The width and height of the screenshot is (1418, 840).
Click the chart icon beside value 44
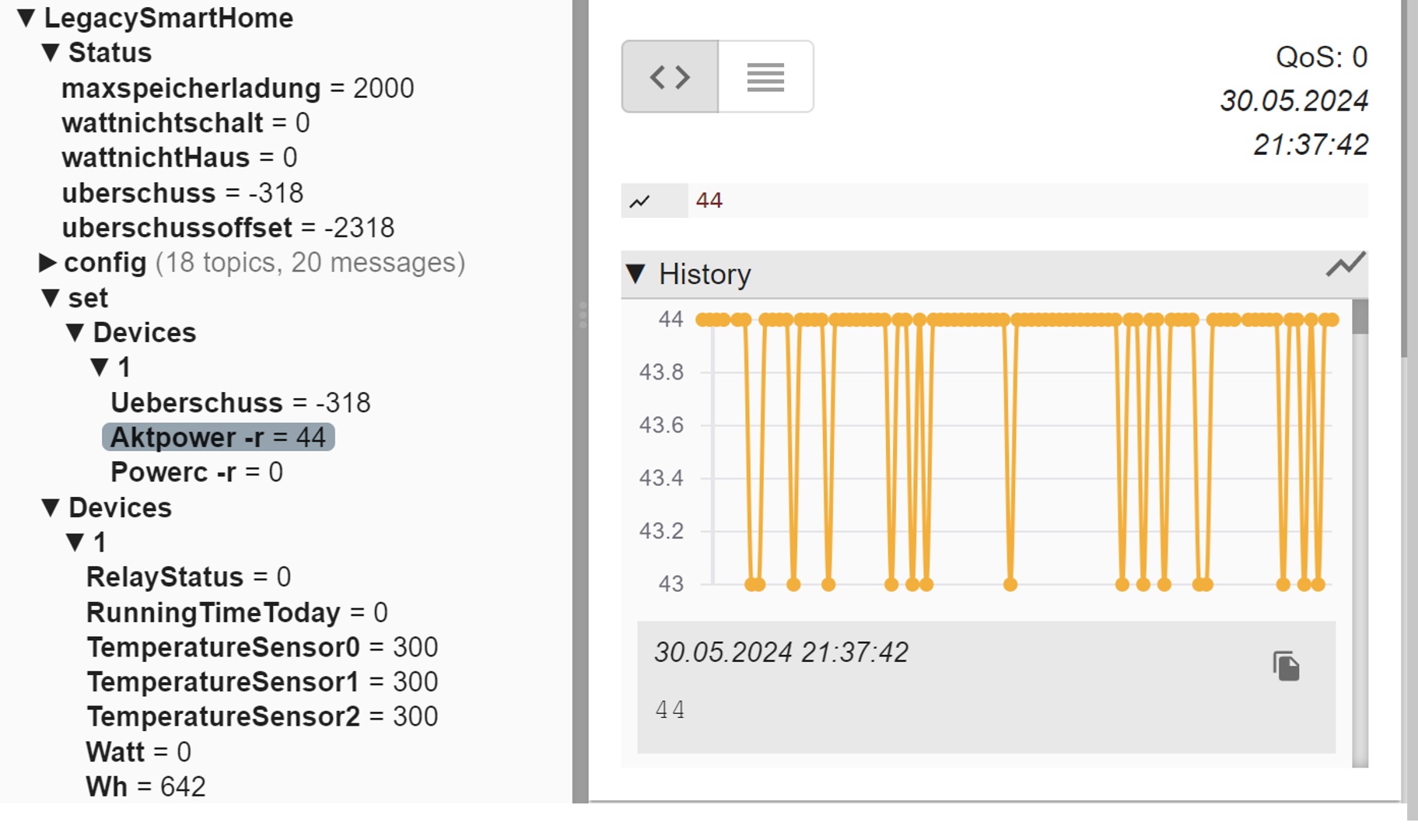pyautogui.click(x=639, y=201)
